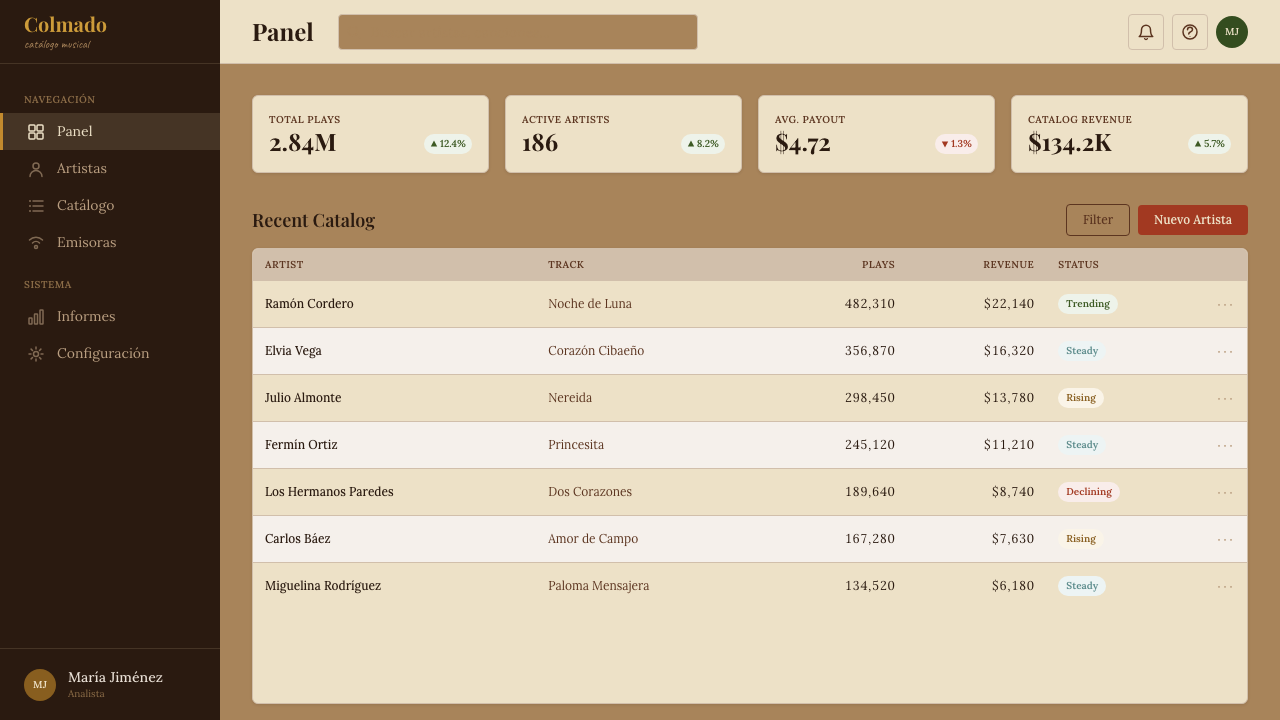Sort by the STATUS column header
Screen dimensions: 1280x720
point(1078,265)
